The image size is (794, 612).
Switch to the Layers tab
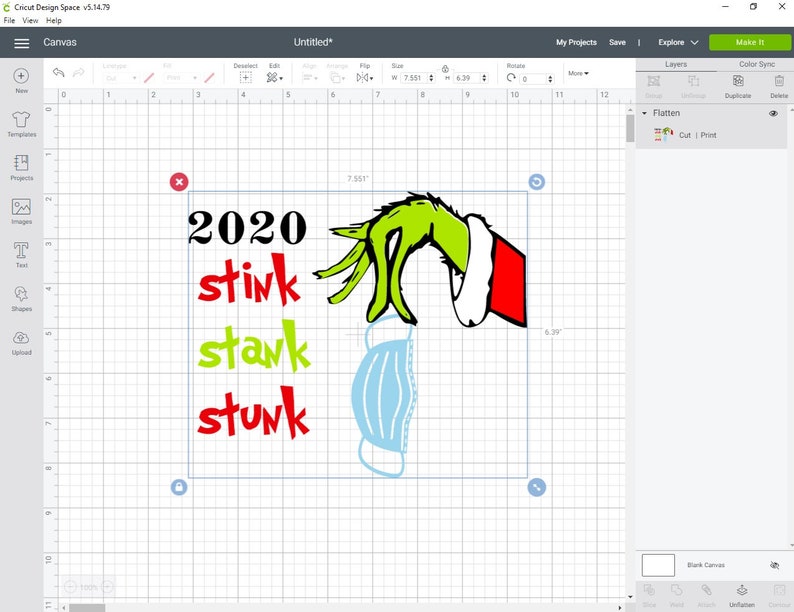click(x=676, y=64)
